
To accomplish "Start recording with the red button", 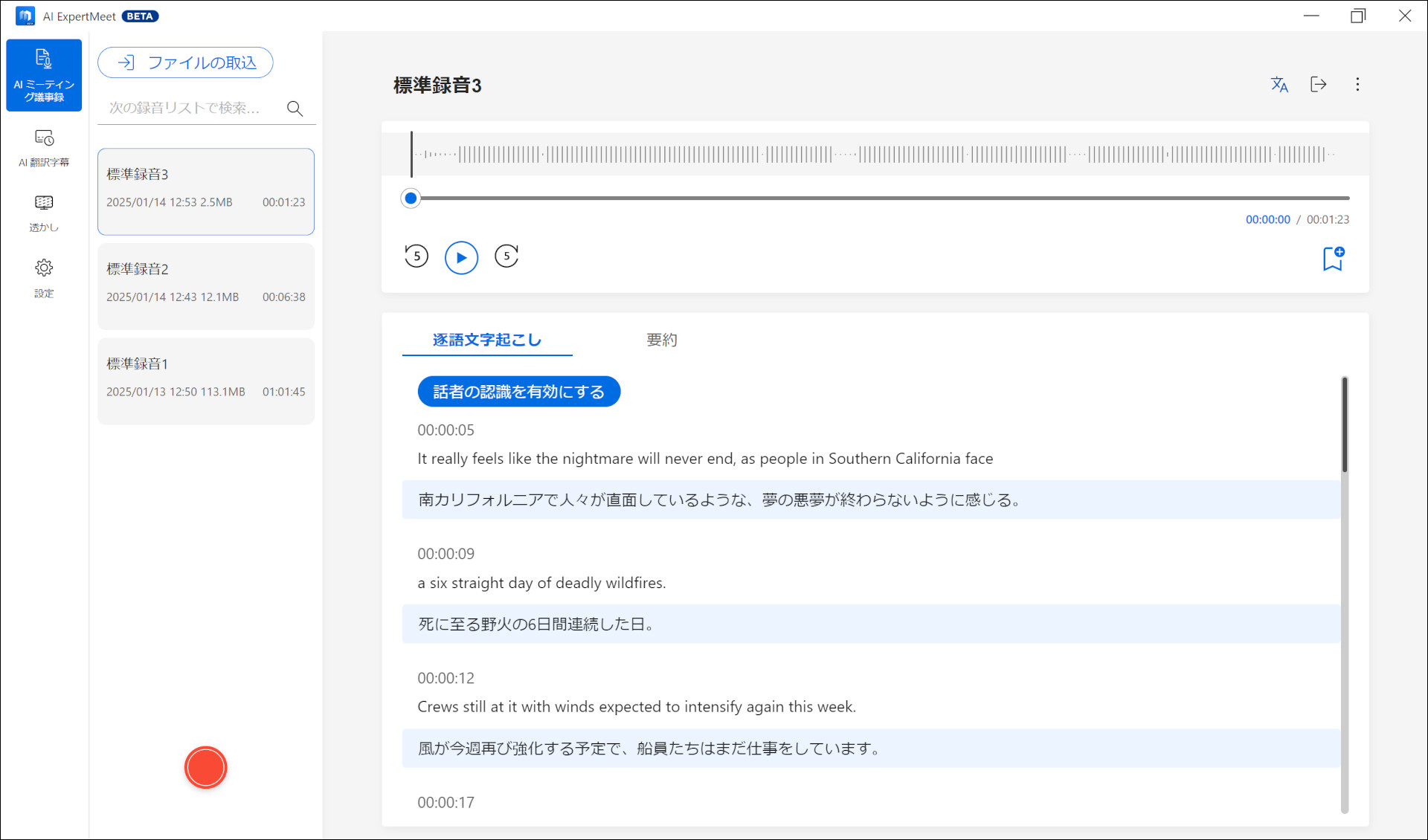I will coord(205,767).
